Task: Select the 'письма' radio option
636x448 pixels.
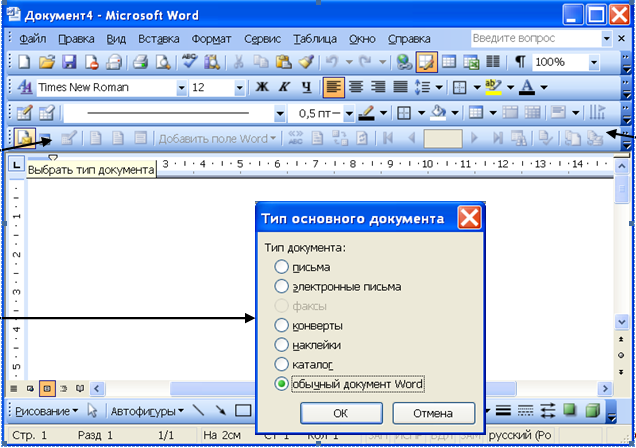Action: click(282, 267)
